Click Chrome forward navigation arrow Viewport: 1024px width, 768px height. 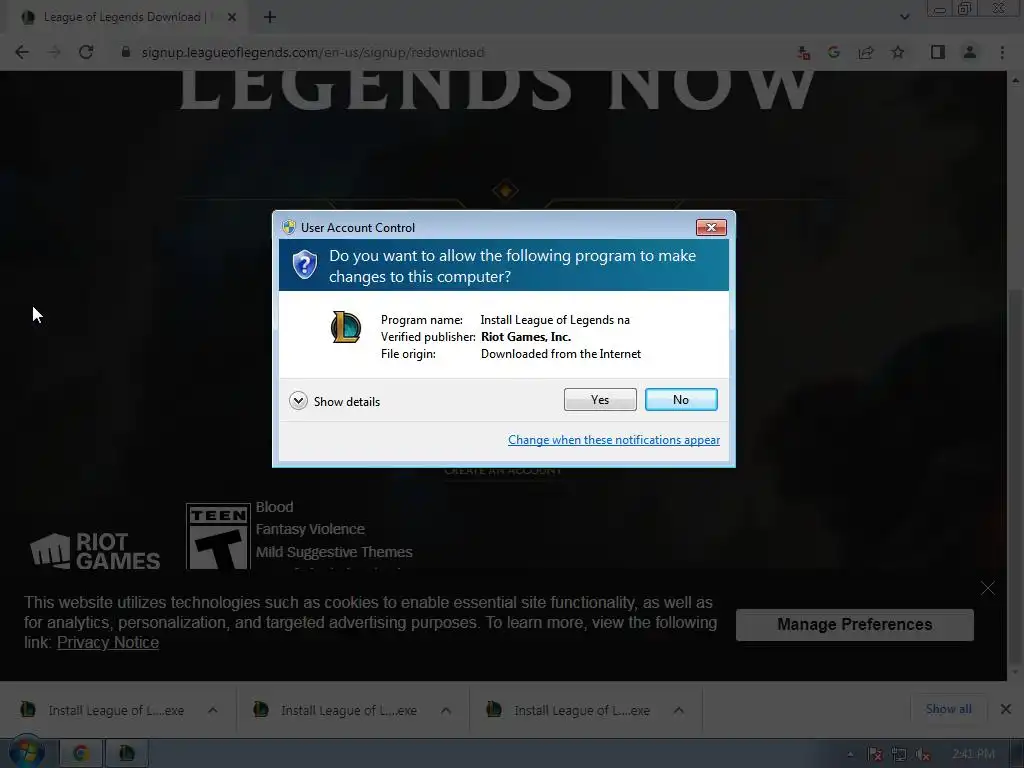coord(54,52)
